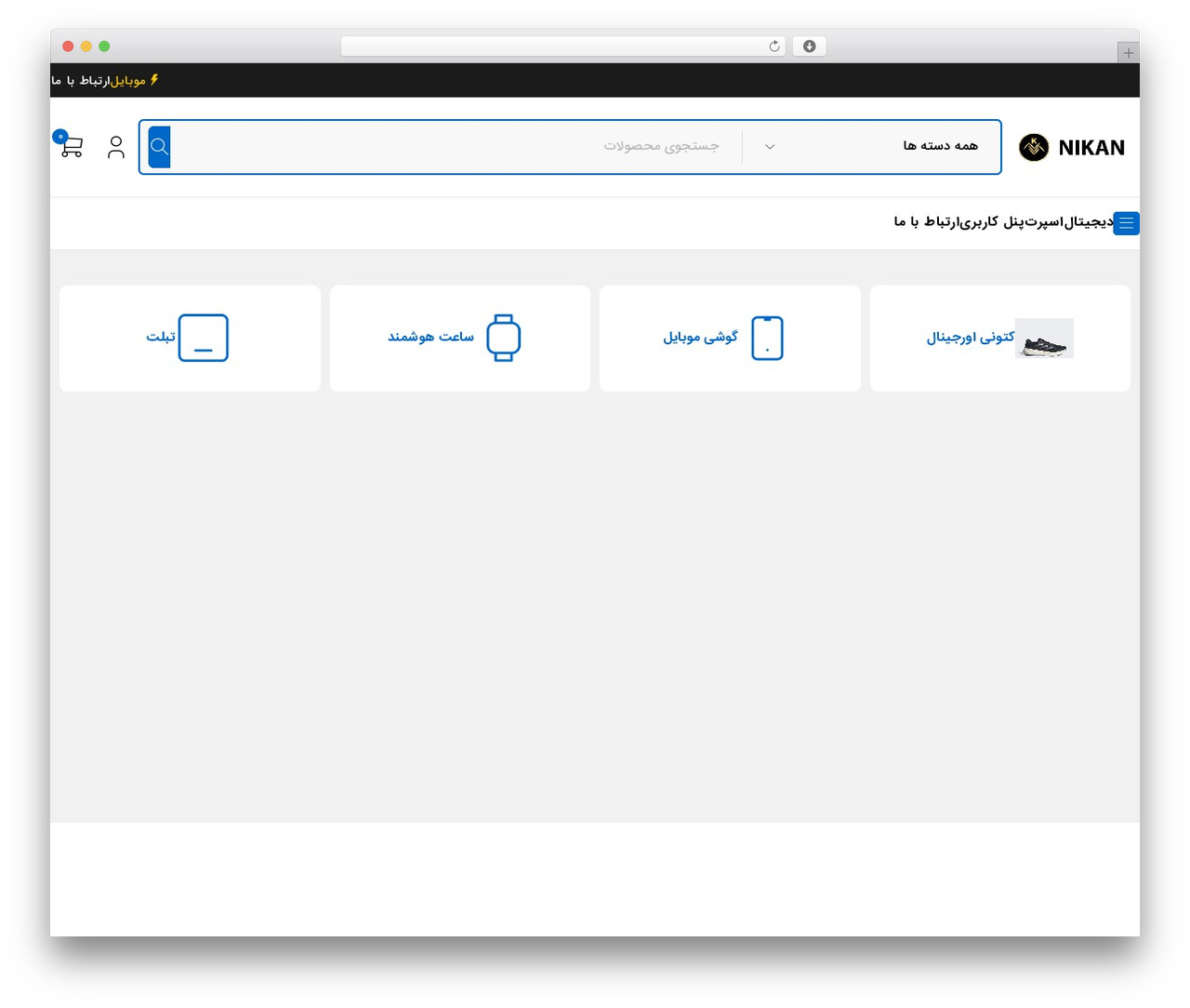Open the user account icon
The image size is (1190, 1008).
116,147
